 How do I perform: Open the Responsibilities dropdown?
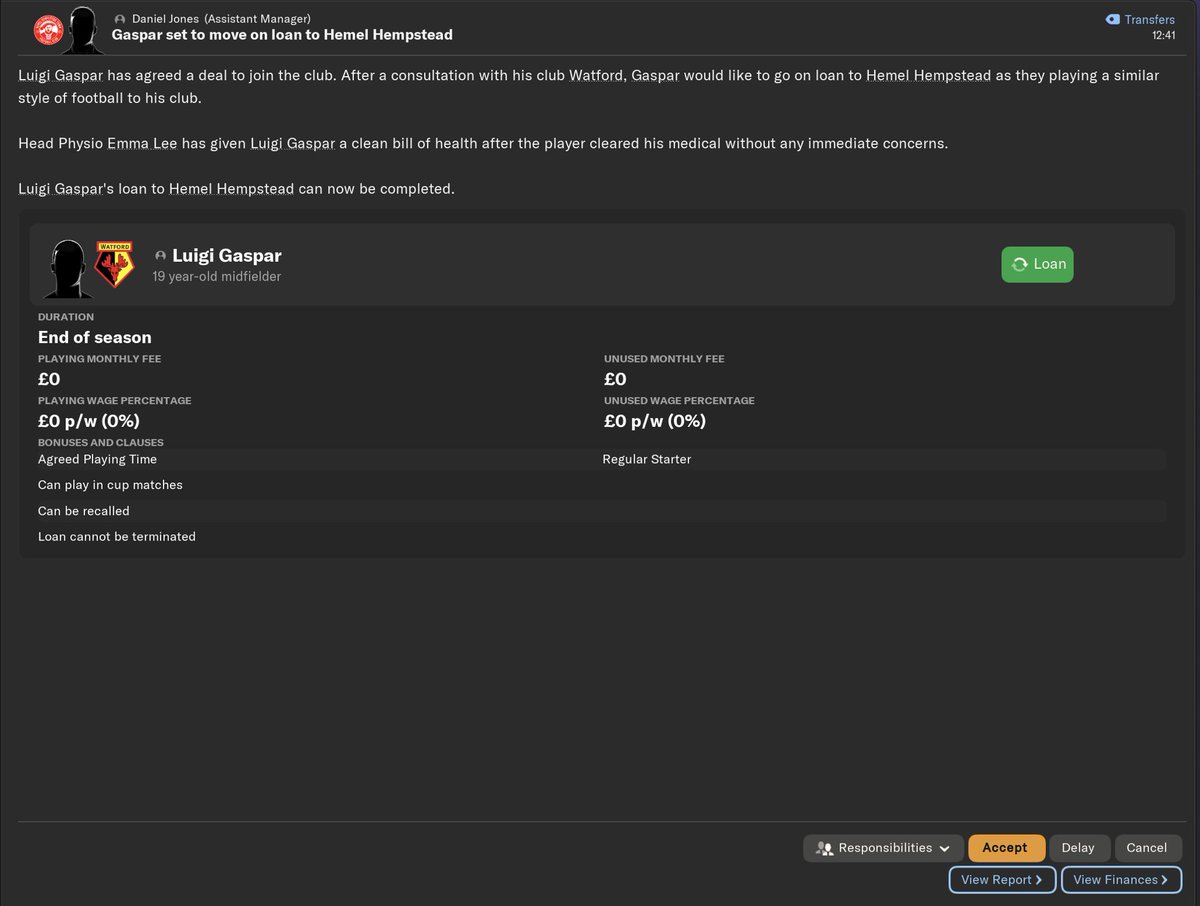[x=883, y=848]
